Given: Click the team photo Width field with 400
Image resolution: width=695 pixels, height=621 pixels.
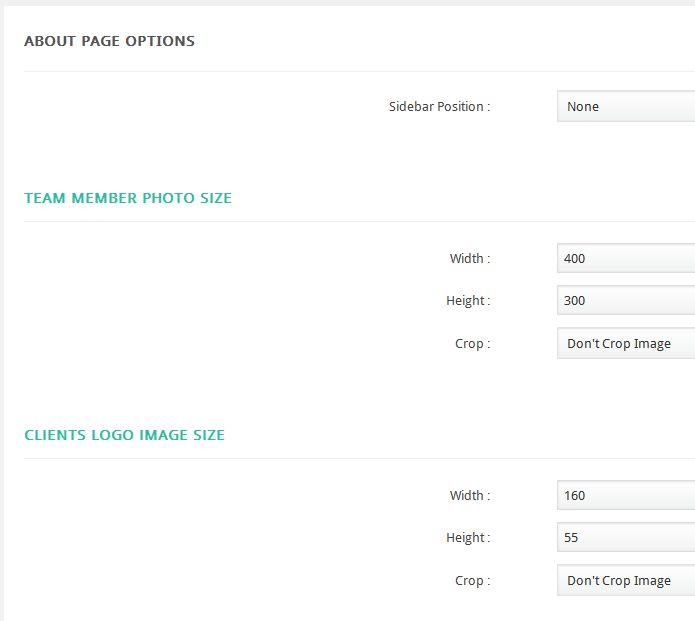Looking at the screenshot, I should [626, 258].
